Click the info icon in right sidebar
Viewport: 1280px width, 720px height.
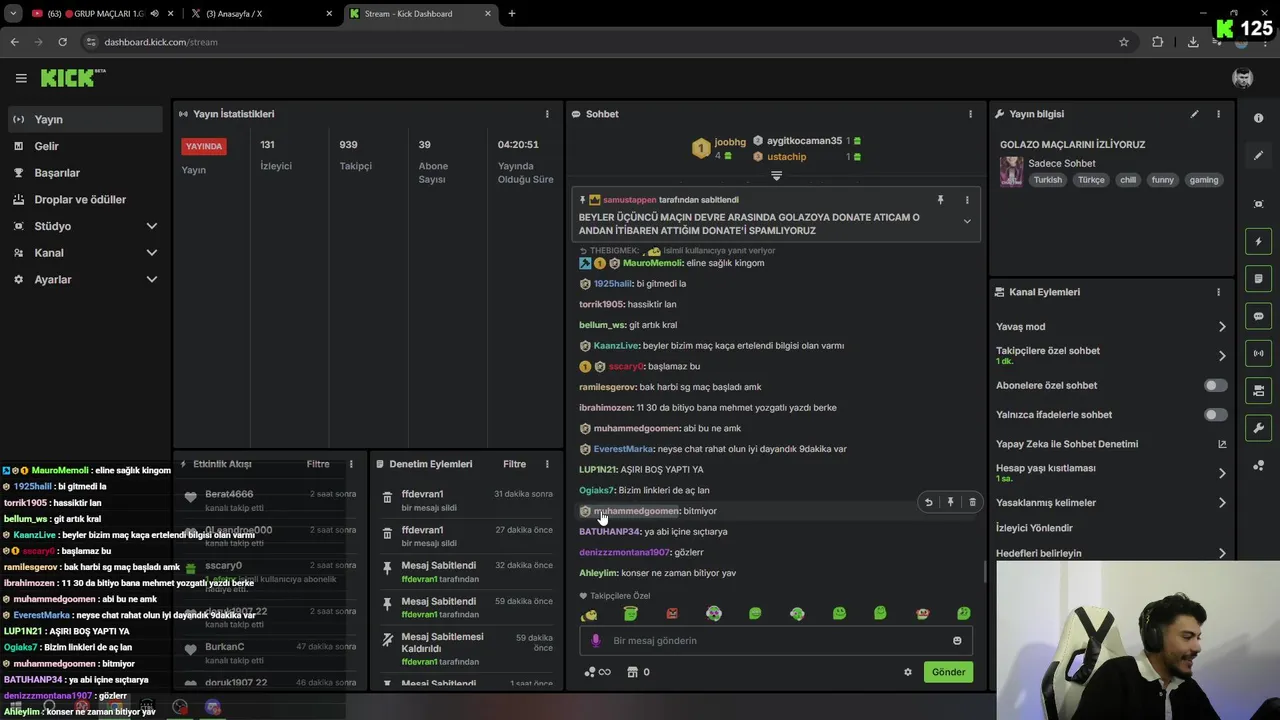[1259, 118]
